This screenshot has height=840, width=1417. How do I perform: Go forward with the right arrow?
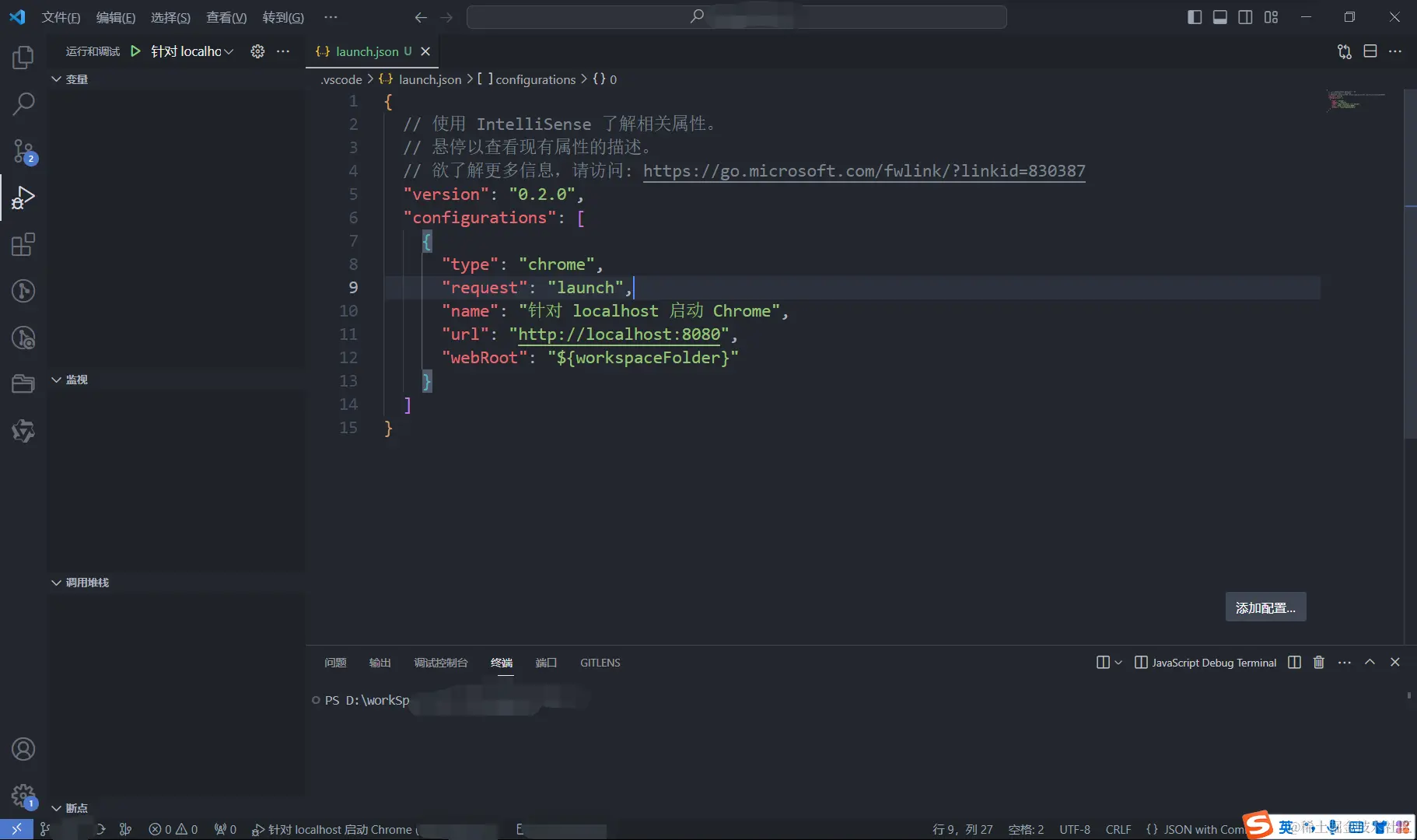tap(446, 17)
